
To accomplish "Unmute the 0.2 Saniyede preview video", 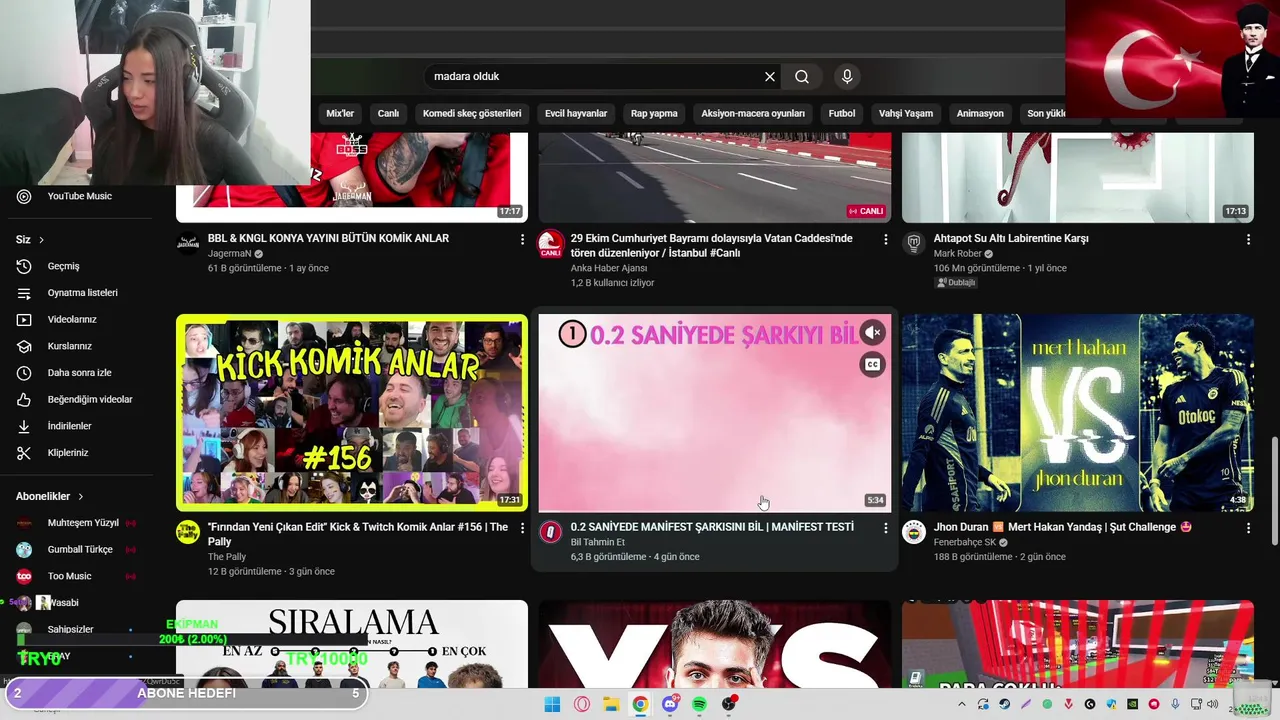I will point(873,332).
